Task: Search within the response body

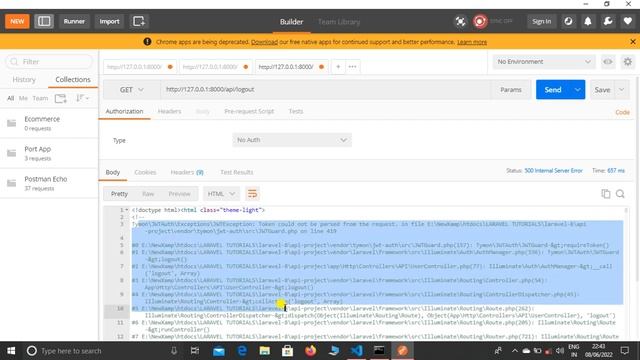Action: click(620, 194)
